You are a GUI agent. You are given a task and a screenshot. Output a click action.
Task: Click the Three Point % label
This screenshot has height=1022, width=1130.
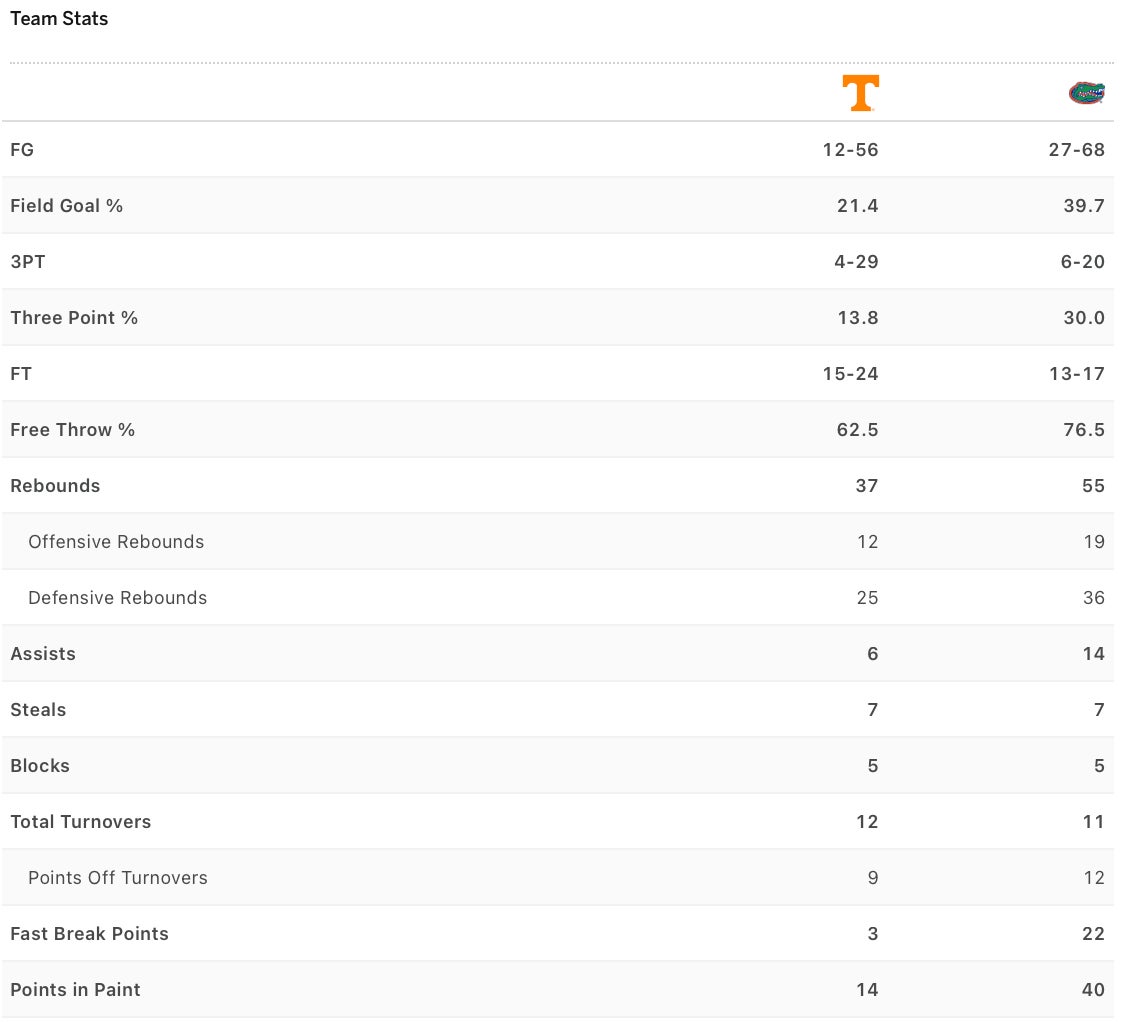click(74, 318)
